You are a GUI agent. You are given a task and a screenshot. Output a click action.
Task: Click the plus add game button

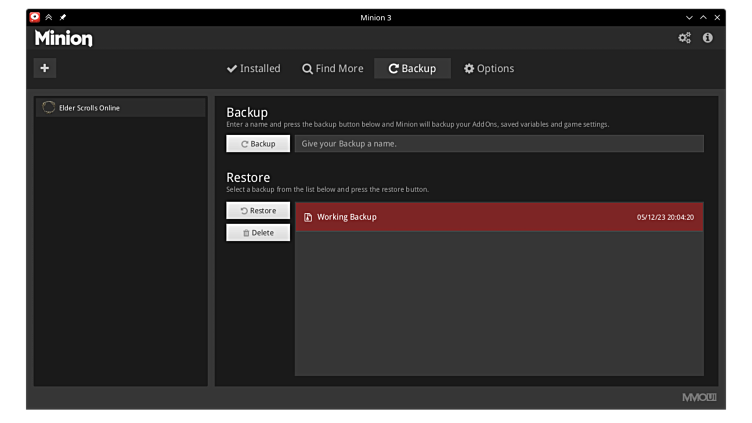(x=45, y=68)
